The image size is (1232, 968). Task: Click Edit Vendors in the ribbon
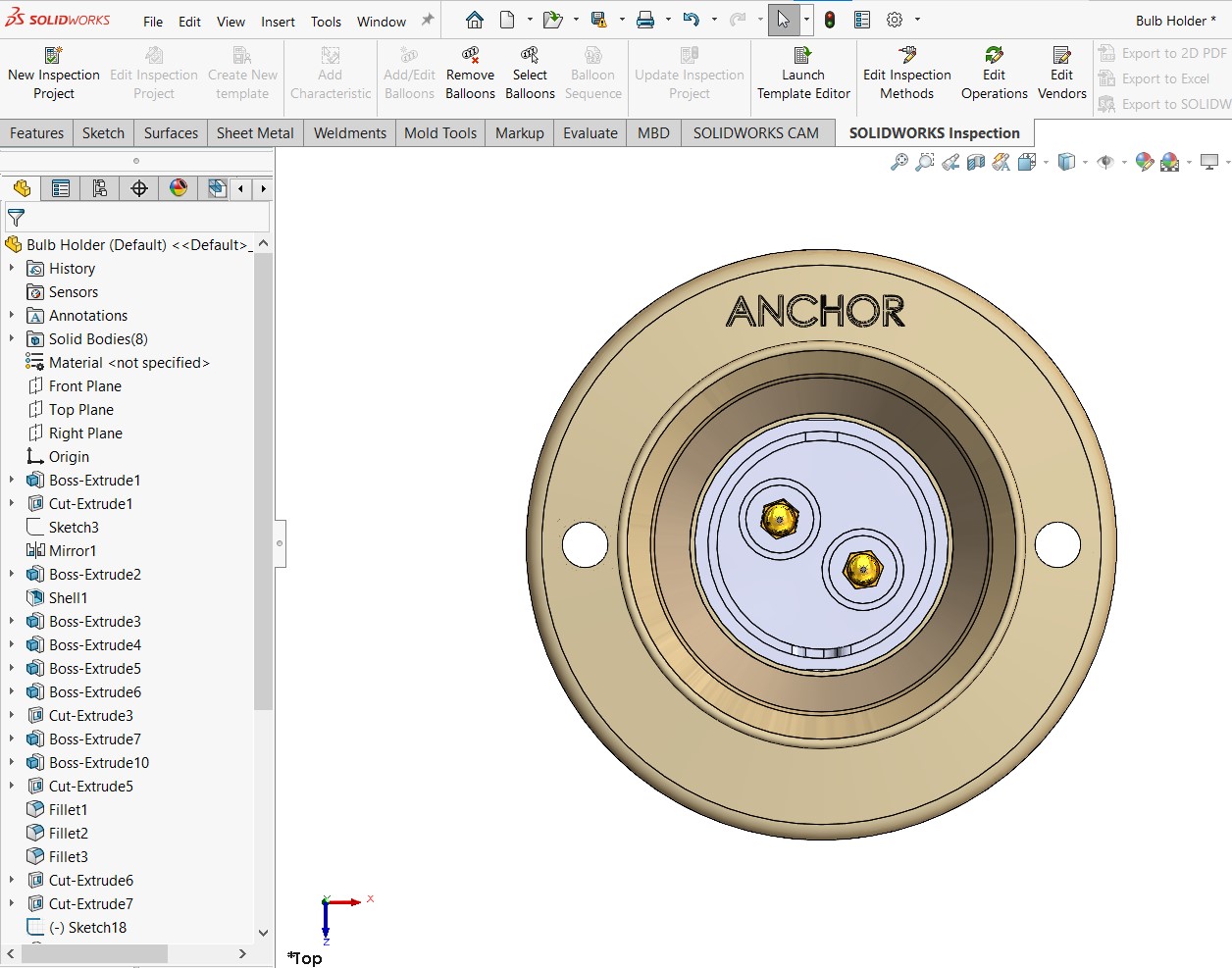coord(1062,74)
